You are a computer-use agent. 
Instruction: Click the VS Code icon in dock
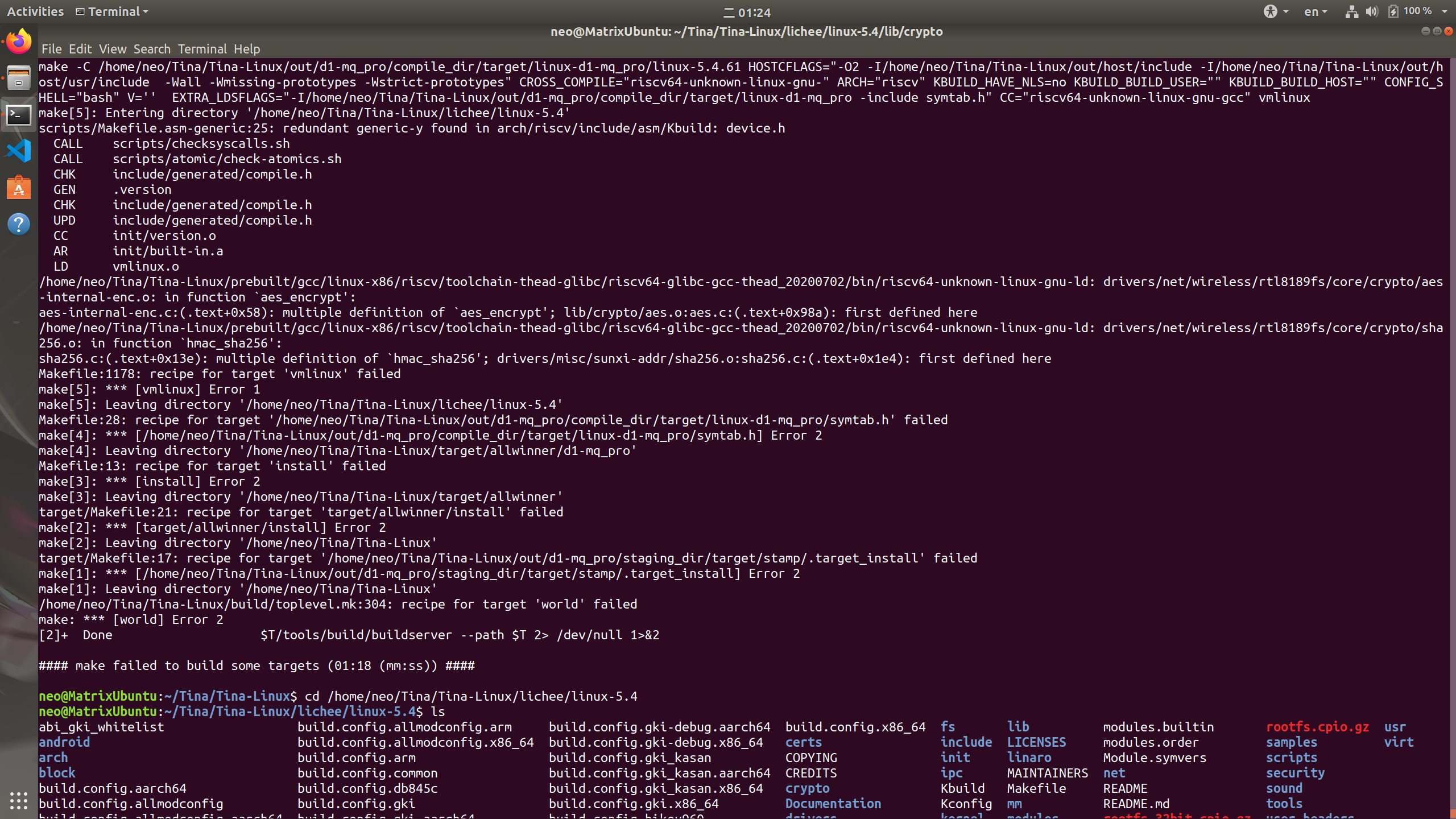tap(18, 150)
